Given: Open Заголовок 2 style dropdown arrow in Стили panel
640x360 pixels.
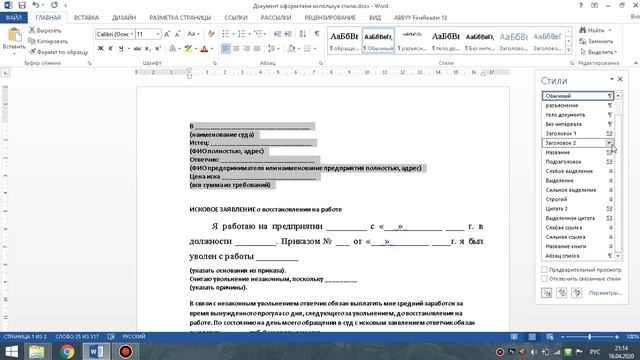Looking at the screenshot, I should tap(609, 143).
